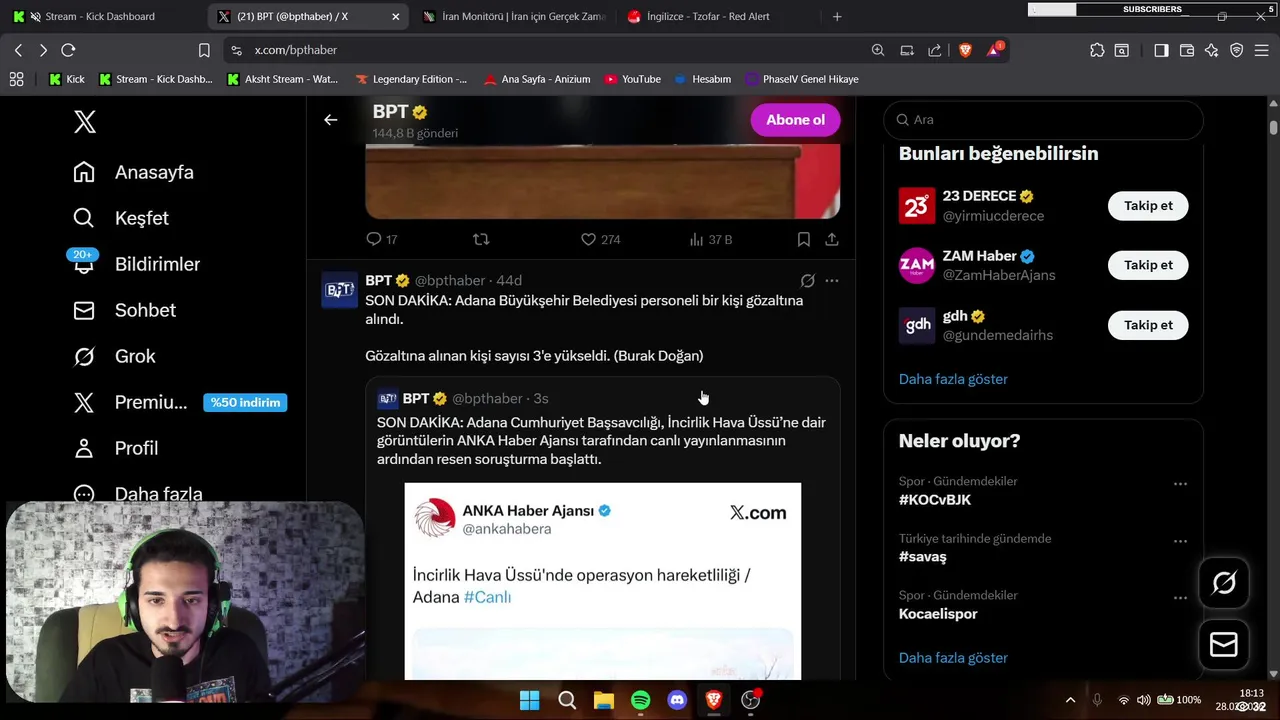This screenshot has width=1280, height=720.
Task: Open Leo AI sparkle icon
Action: tap(1212, 50)
